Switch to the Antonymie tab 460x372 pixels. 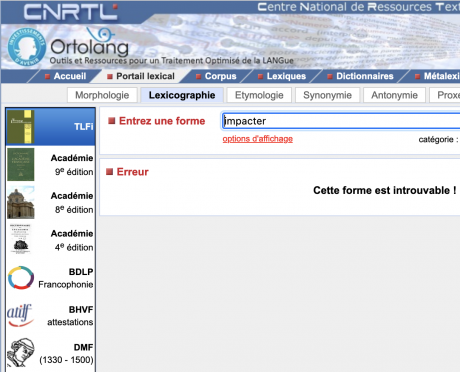(x=394, y=95)
